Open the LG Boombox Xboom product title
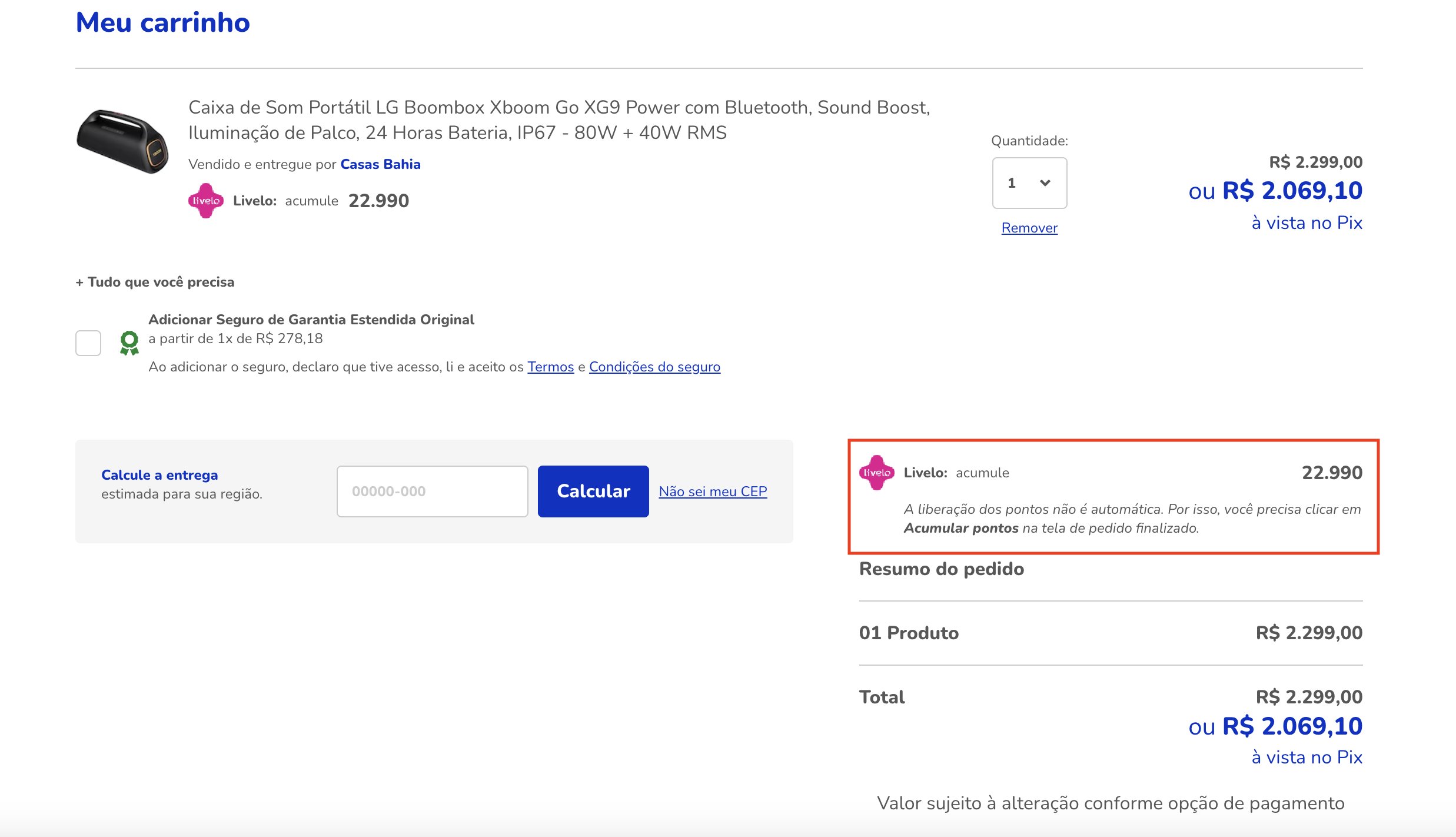This screenshot has width=1456, height=837. (559, 120)
